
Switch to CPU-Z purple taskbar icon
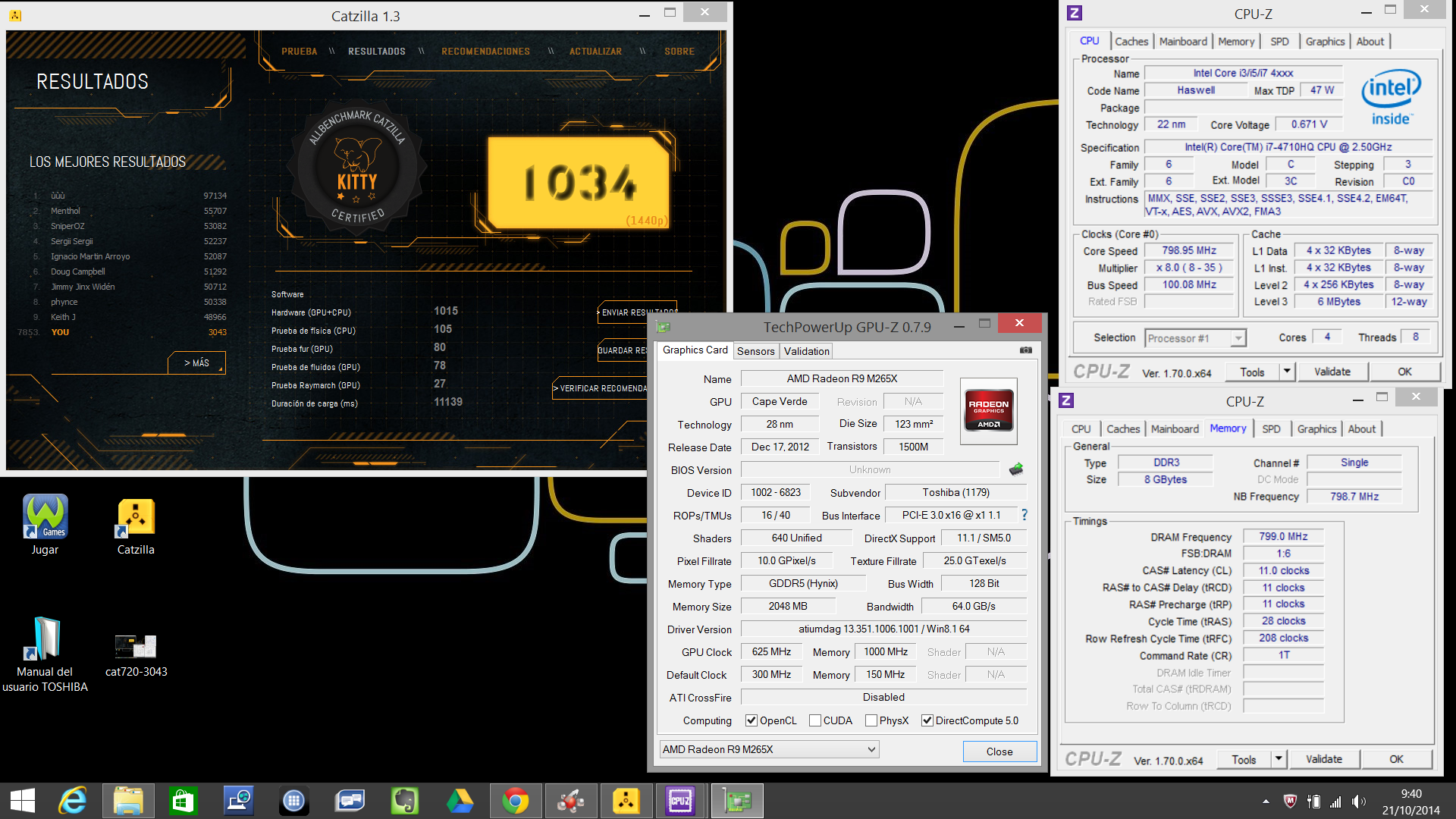(680, 801)
